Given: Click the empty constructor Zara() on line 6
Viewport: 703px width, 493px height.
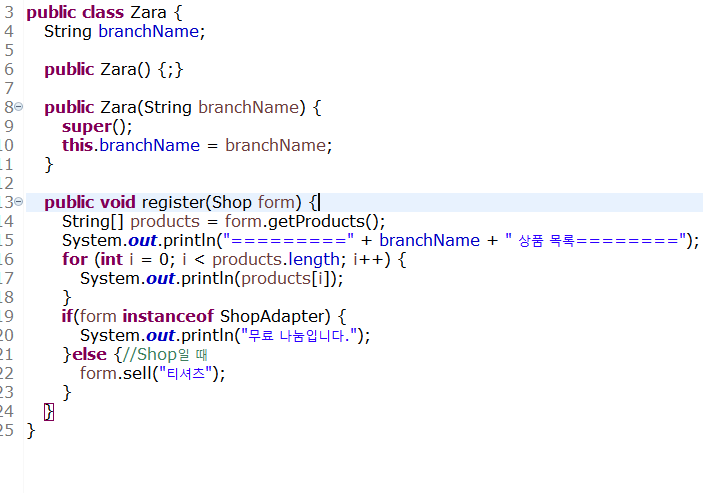Looking at the screenshot, I should click(126, 69).
